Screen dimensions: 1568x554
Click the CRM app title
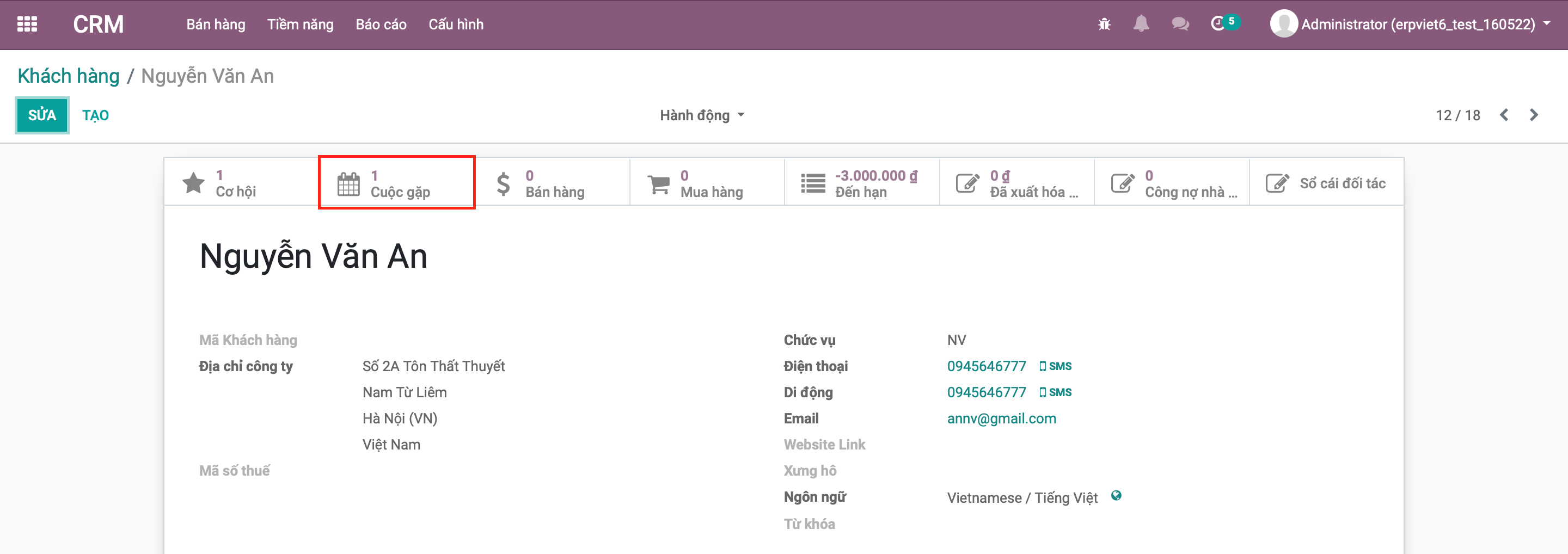point(98,24)
